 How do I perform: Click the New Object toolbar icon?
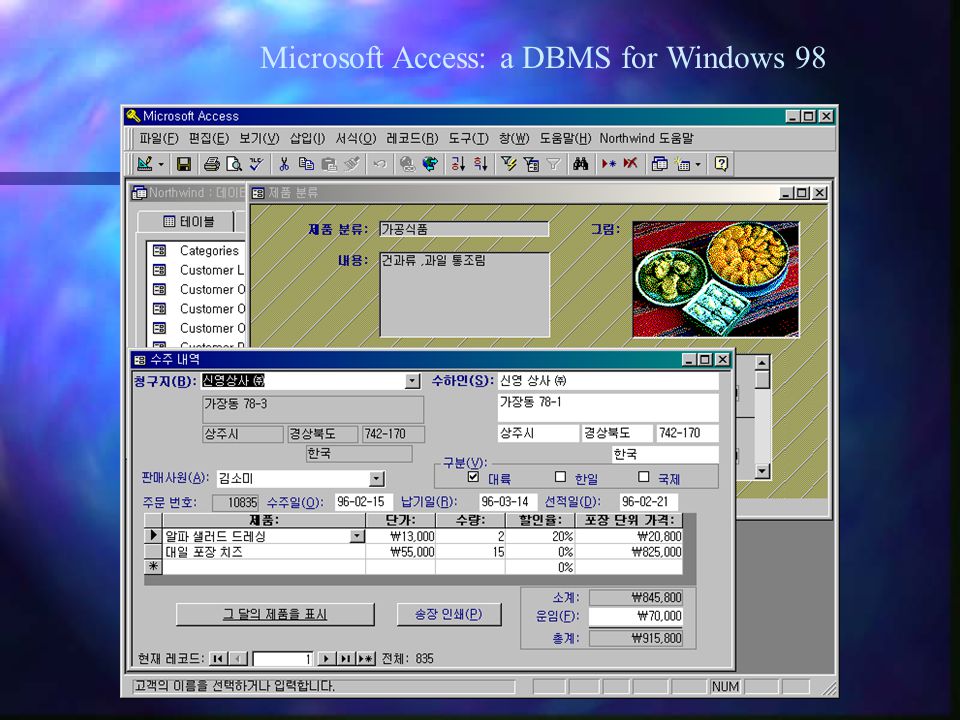point(682,164)
